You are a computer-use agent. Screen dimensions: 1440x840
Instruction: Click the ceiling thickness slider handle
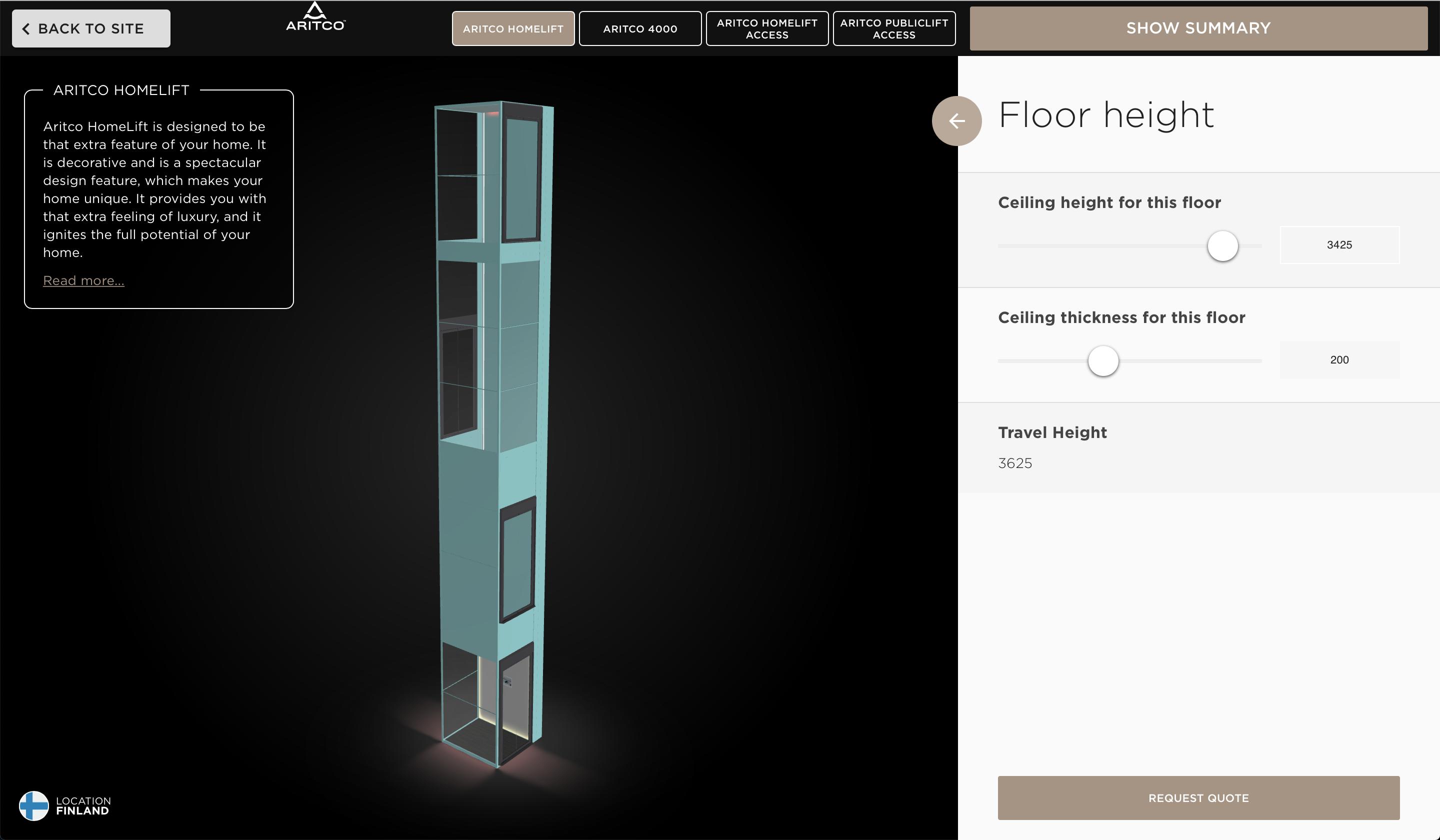point(1103,361)
